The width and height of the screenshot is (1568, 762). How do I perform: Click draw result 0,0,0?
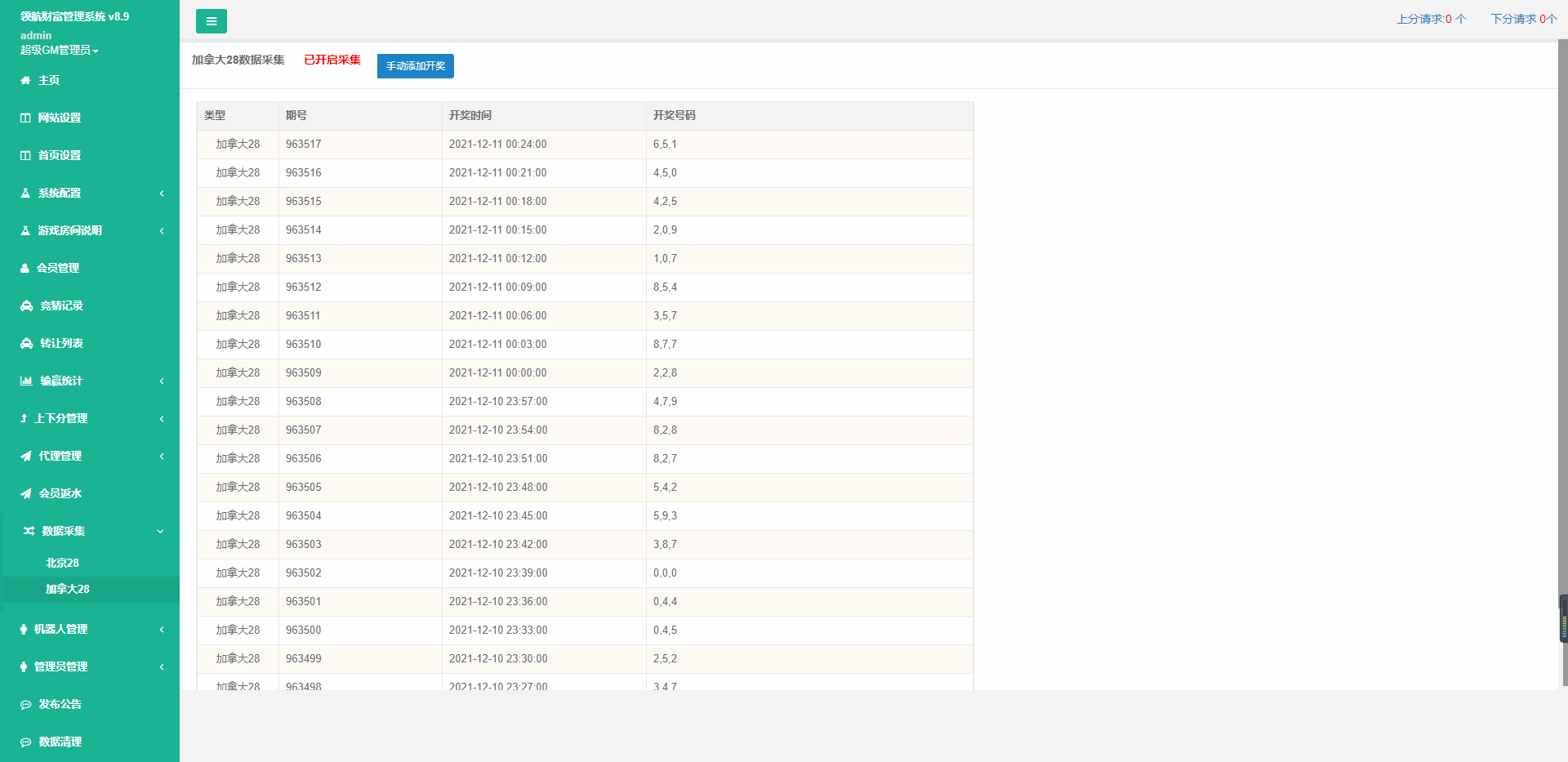(x=666, y=573)
